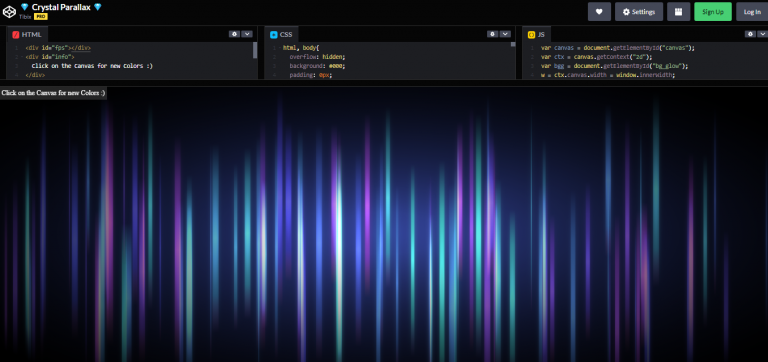This screenshot has height=362, width=768.
Task: Expand the JS editor dropdown chevron
Action: coord(762,34)
